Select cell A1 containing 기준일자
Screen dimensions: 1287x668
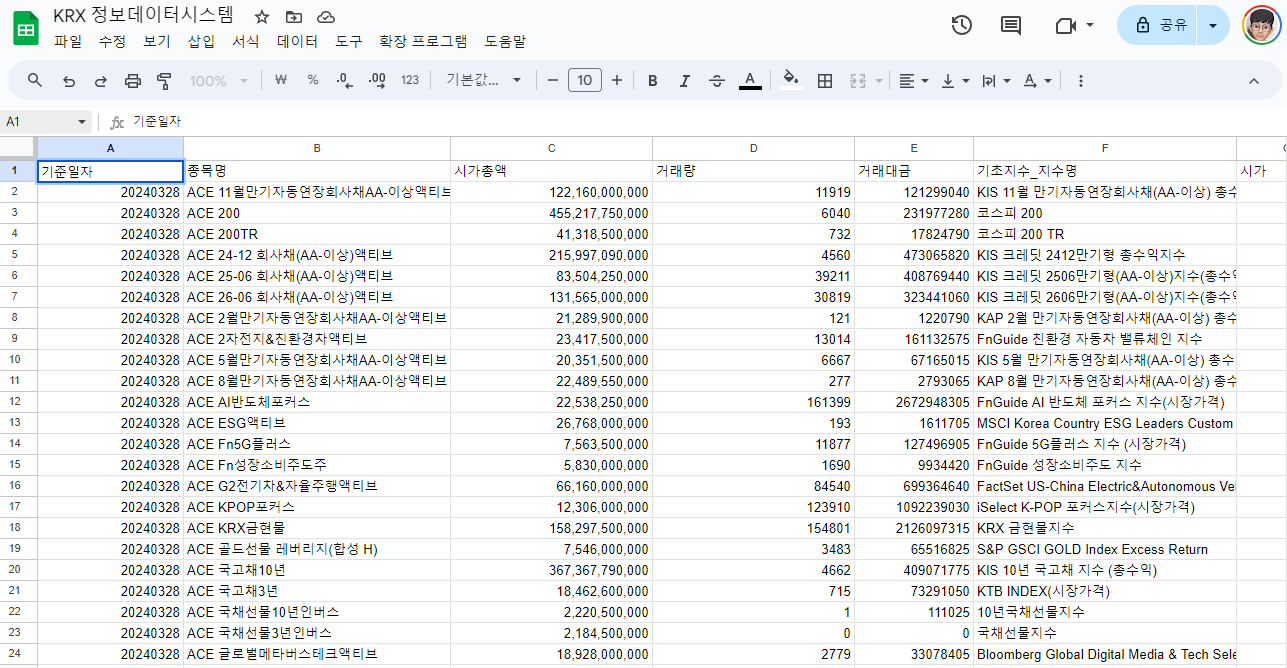(110, 171)
